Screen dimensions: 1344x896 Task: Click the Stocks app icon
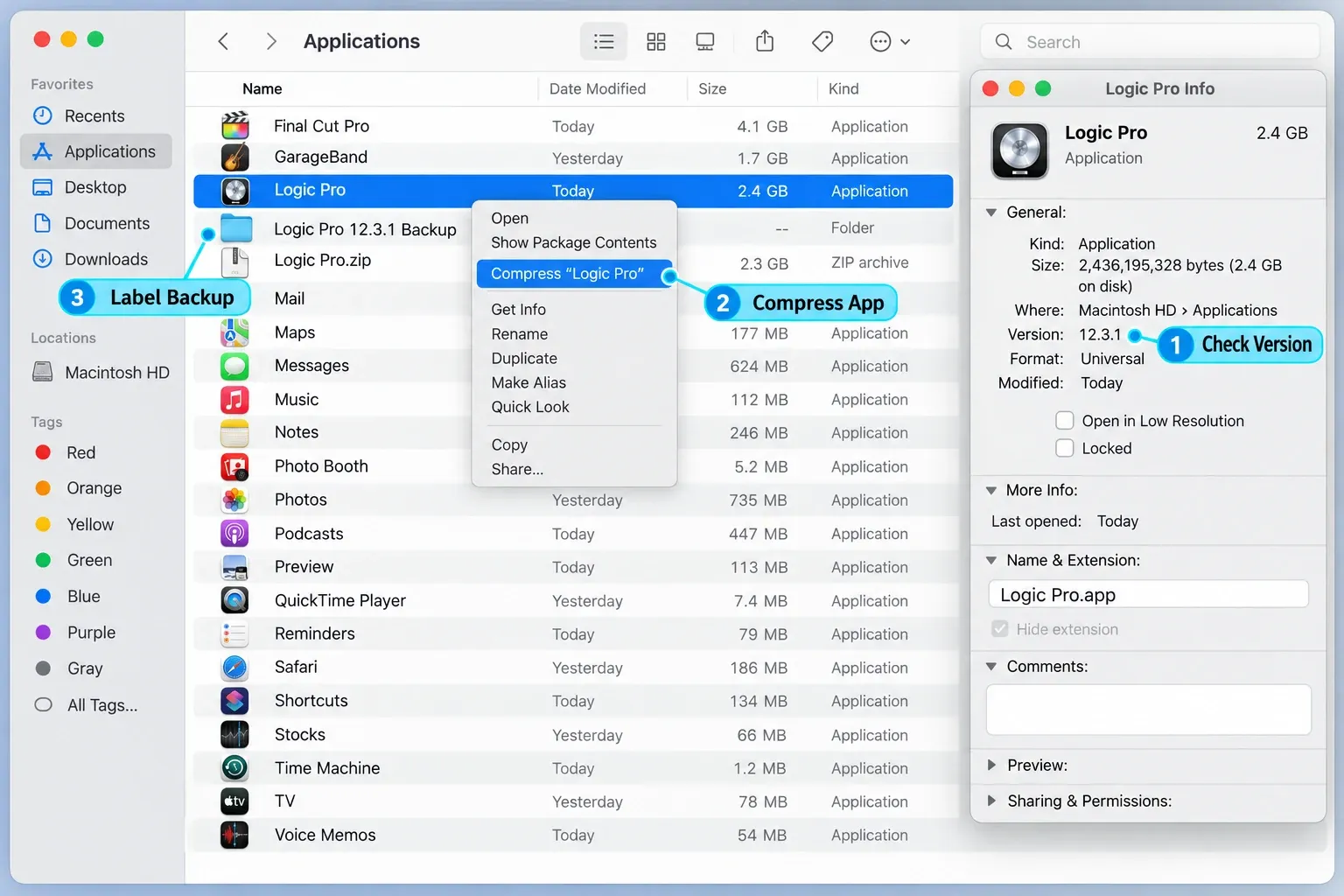pos(234,735)
